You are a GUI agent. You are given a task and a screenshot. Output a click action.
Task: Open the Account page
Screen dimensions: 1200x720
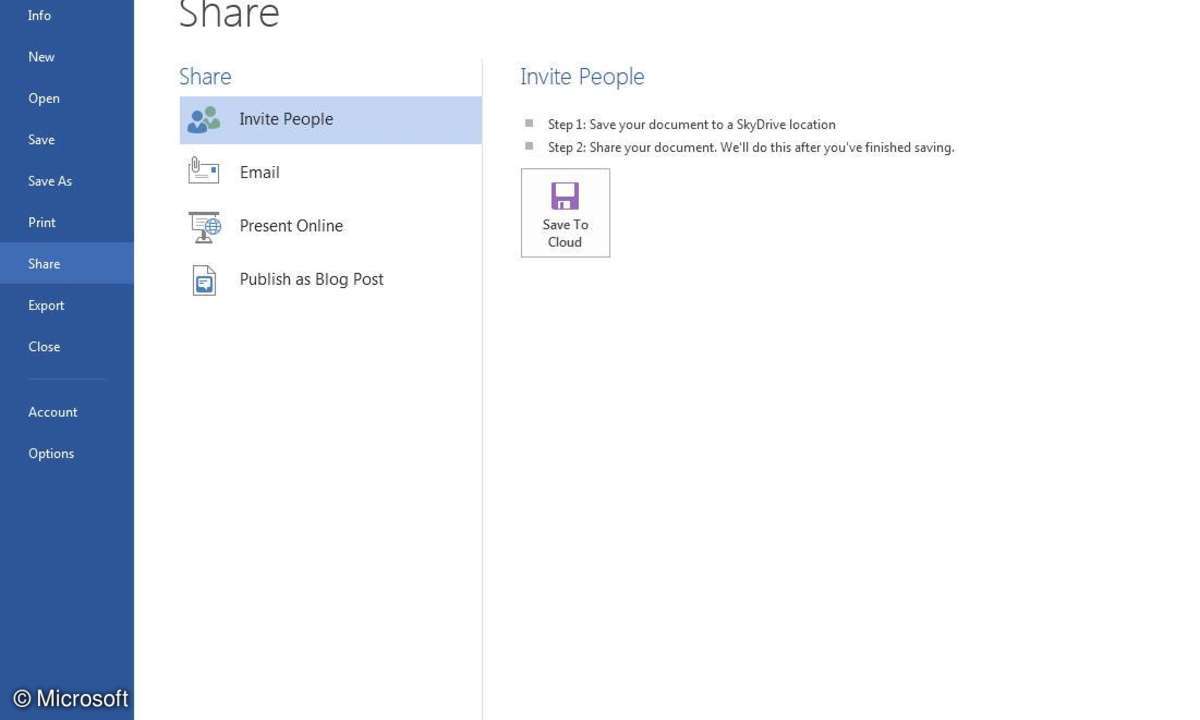pyautogui.click(x=67, y=412)
